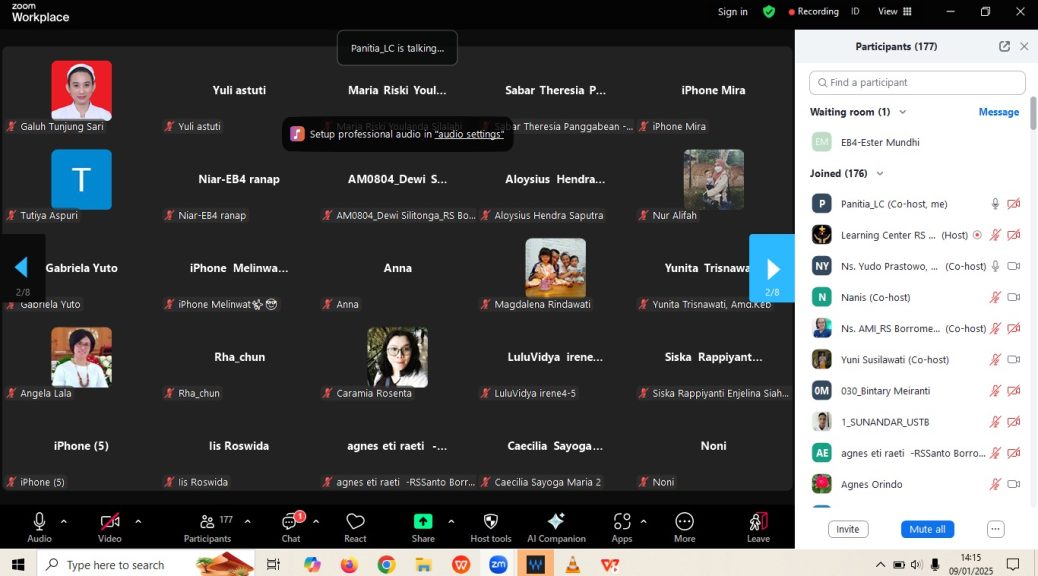Open the Chat panel

pos(291,522)
